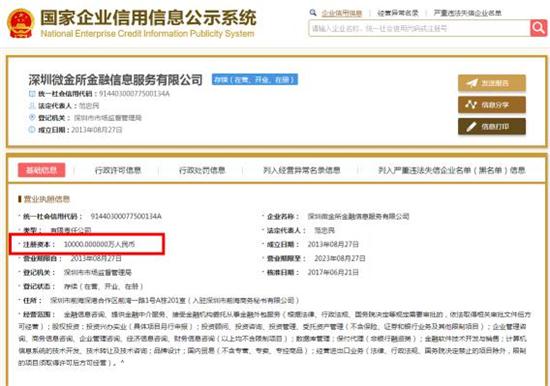The height and width of the screenshot is (386, 550).
Task: Click the 经营范围 description paragraph
Action: (275, 339)
